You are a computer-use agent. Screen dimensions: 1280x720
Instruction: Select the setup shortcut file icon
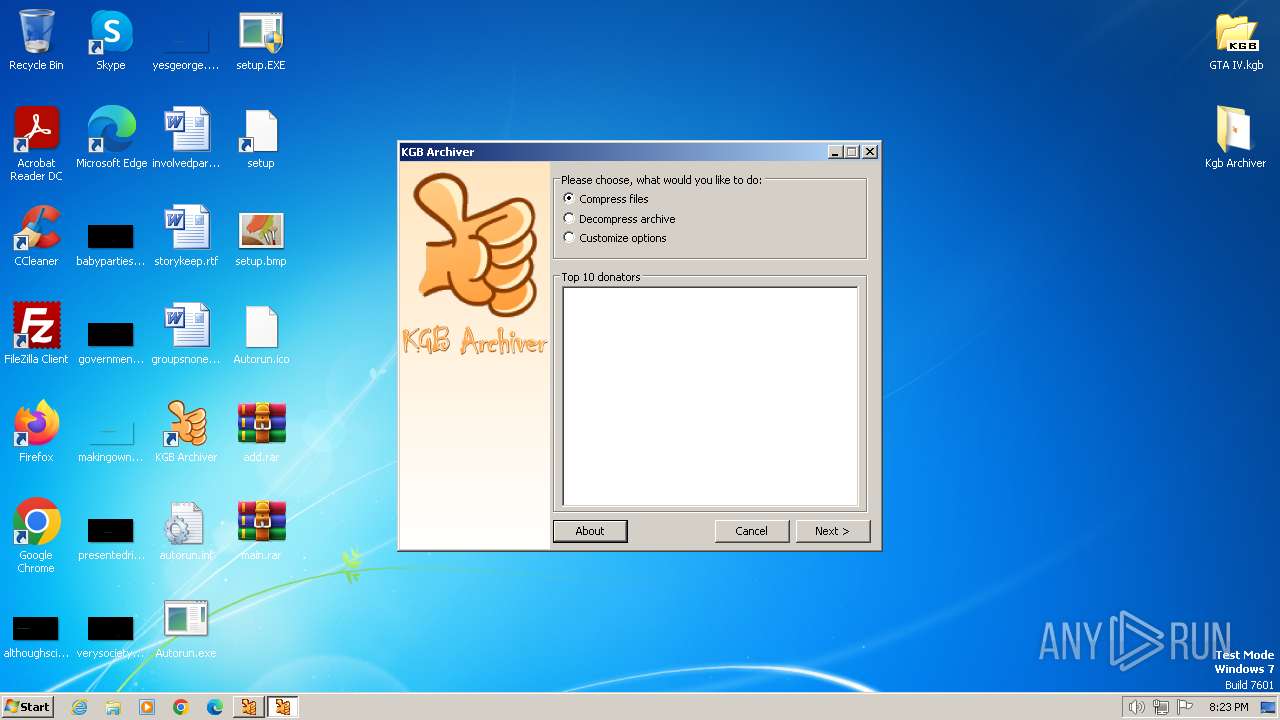pyautogui.click(x=261, y=138)
